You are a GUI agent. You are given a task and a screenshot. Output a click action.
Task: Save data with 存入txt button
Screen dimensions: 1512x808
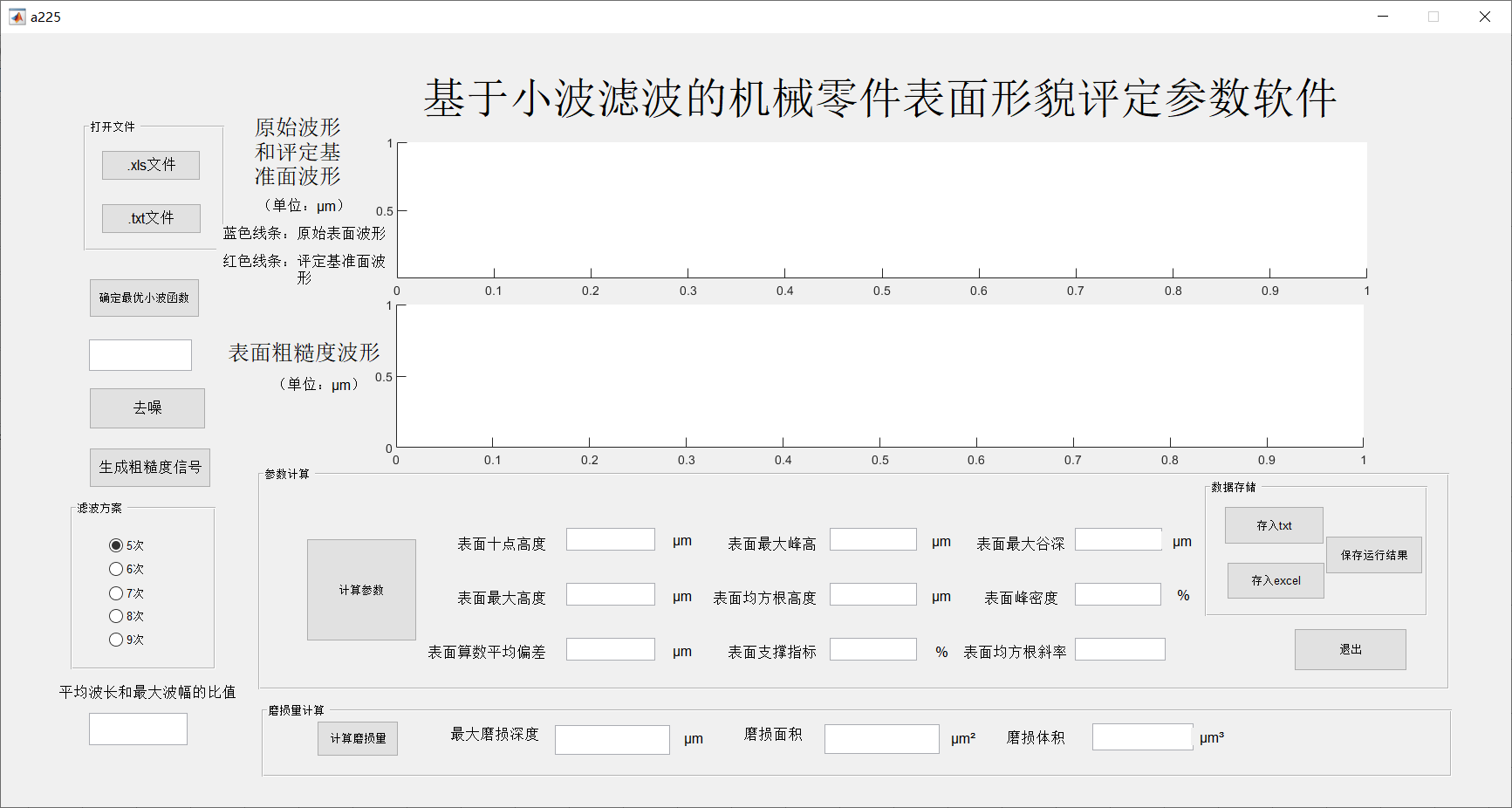(x=1274, y=525)
